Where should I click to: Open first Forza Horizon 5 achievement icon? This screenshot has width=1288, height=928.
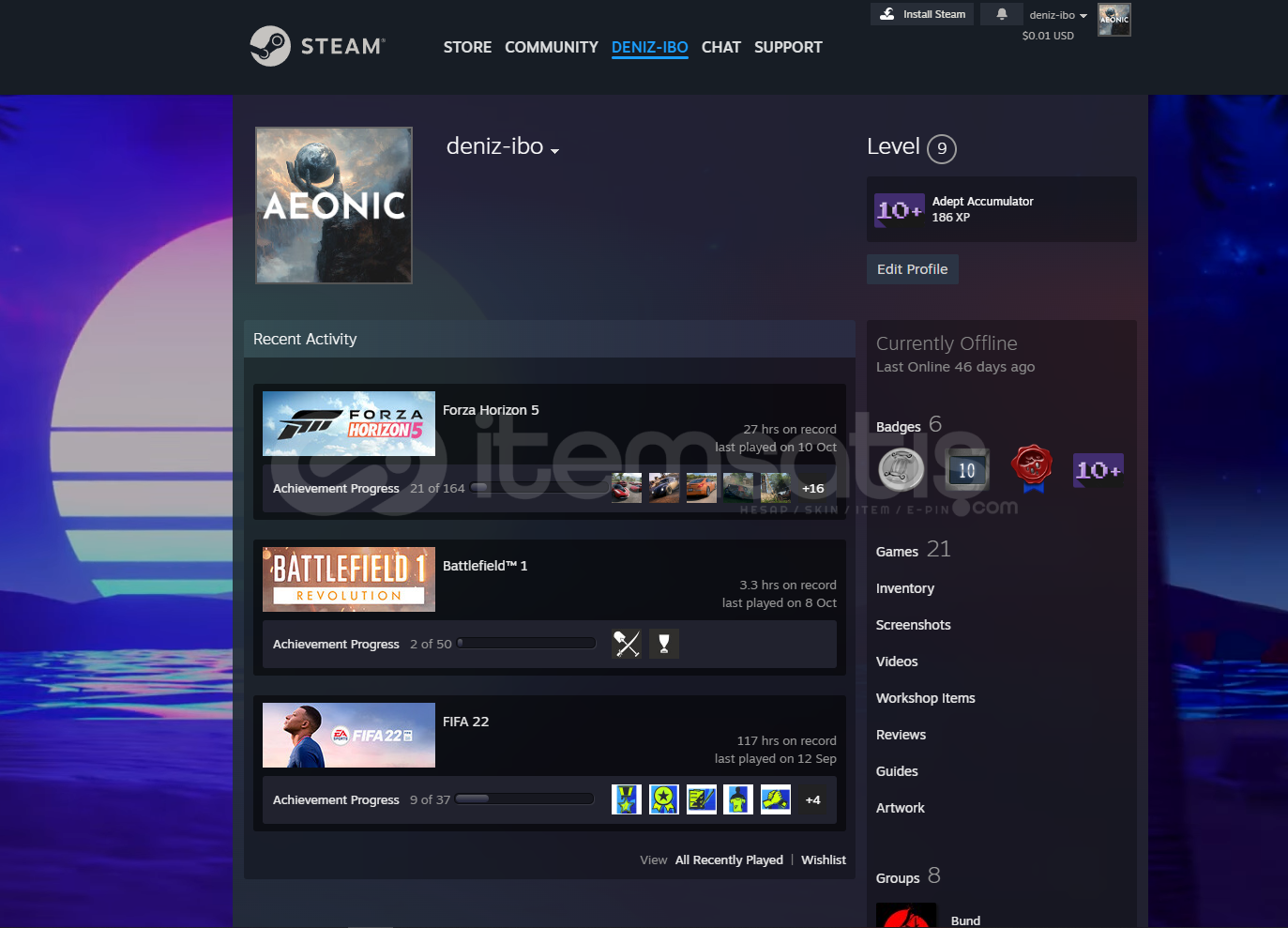pos(627,488)
